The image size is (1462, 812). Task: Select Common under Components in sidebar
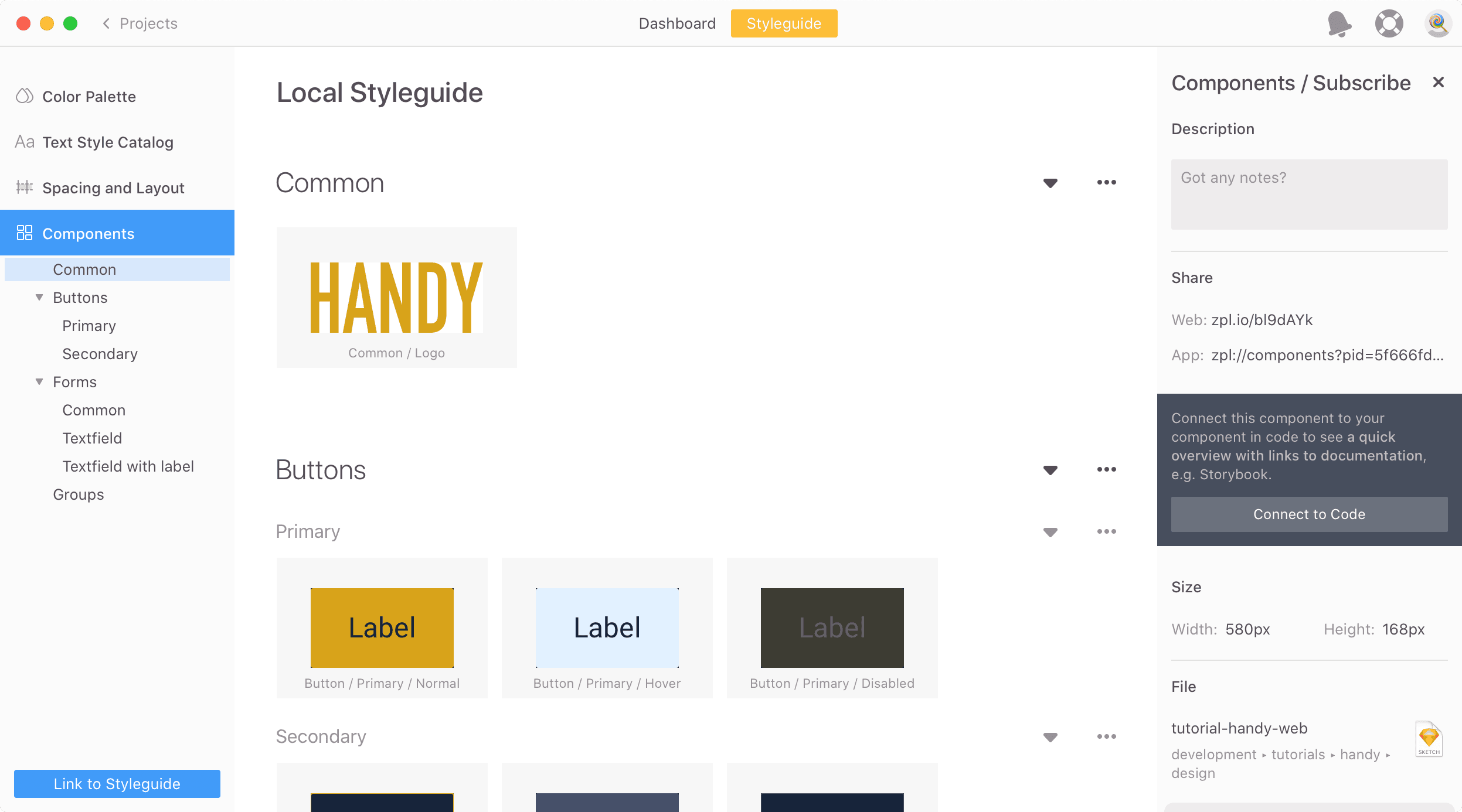[x=117, y=269]
